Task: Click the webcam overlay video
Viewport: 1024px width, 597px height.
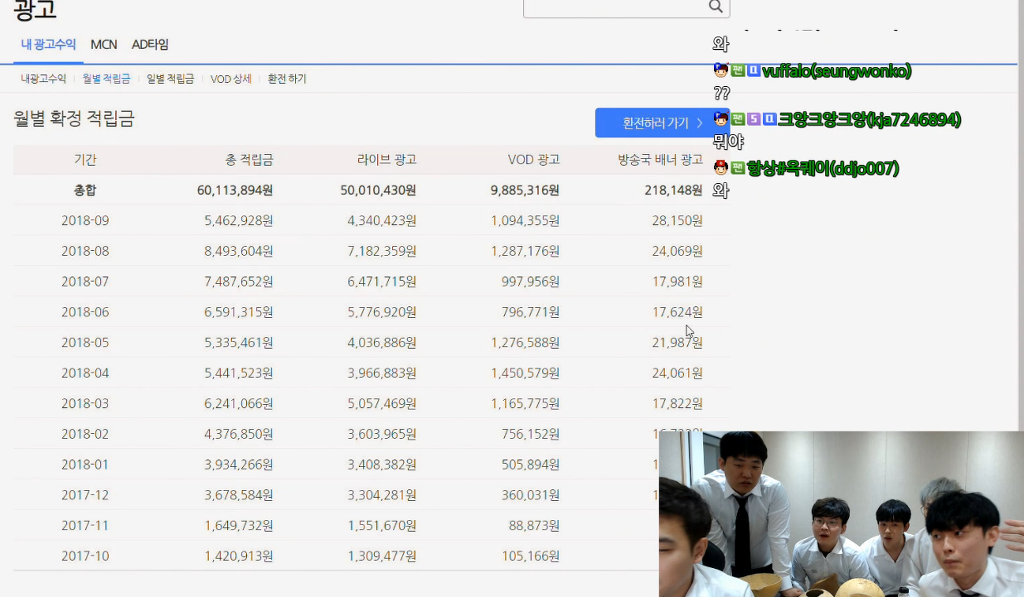Action: [841, 514]
